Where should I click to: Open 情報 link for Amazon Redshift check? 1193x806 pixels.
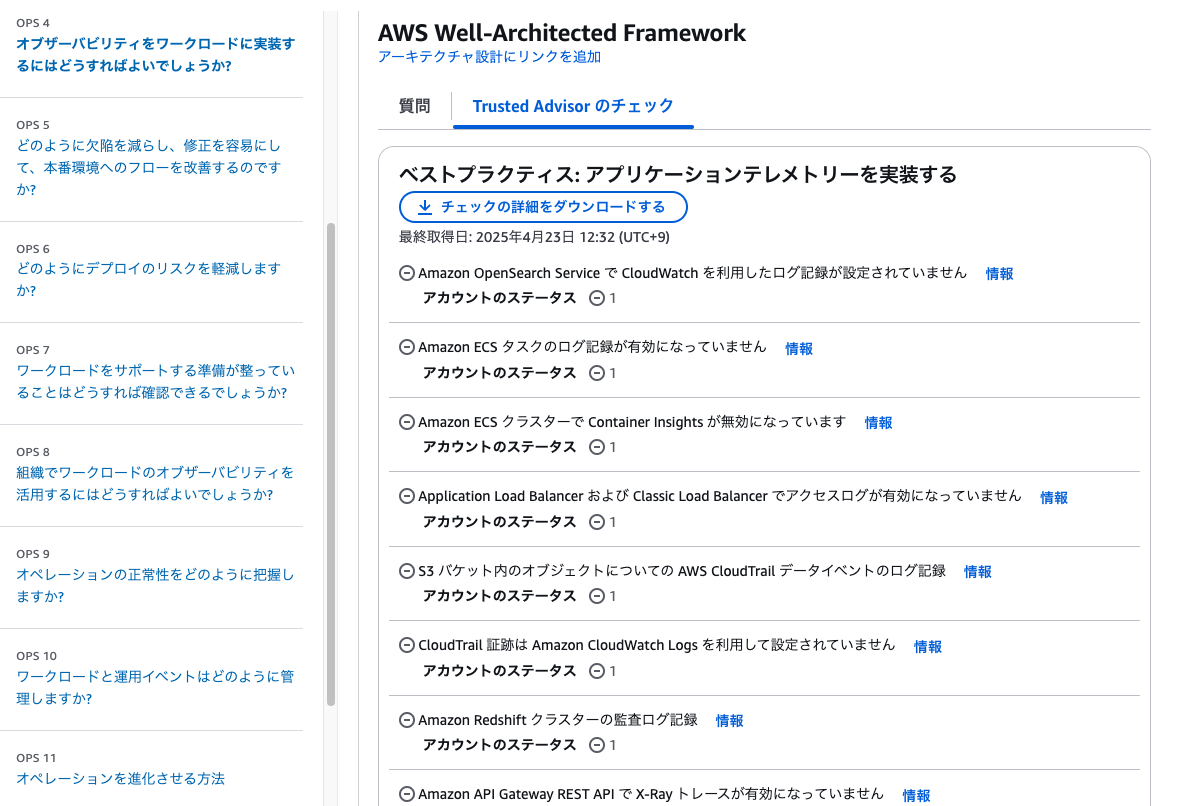pyautogui.click(x=730, y=721)
